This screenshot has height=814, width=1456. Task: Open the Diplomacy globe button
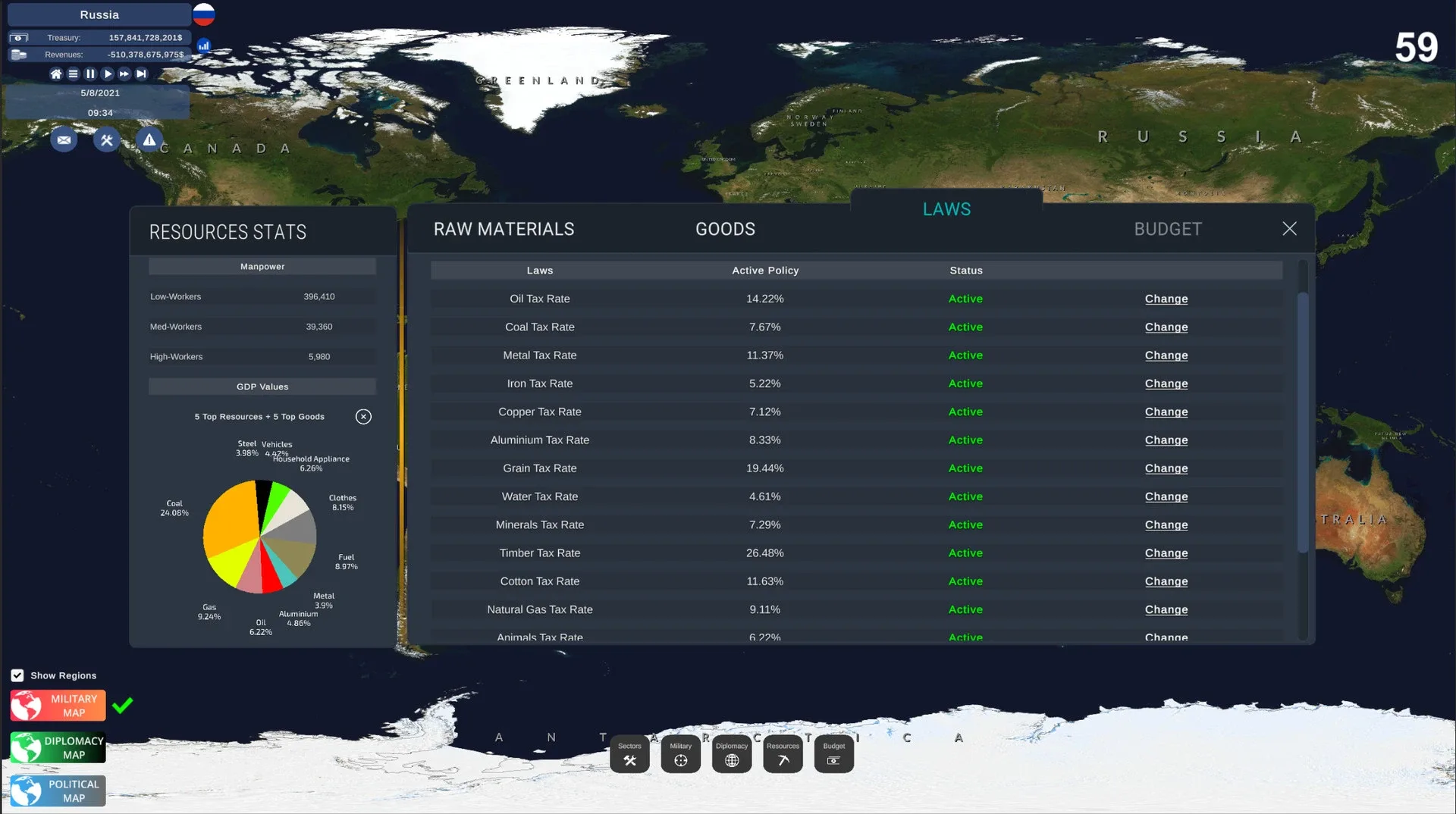[x=731, y=754]
